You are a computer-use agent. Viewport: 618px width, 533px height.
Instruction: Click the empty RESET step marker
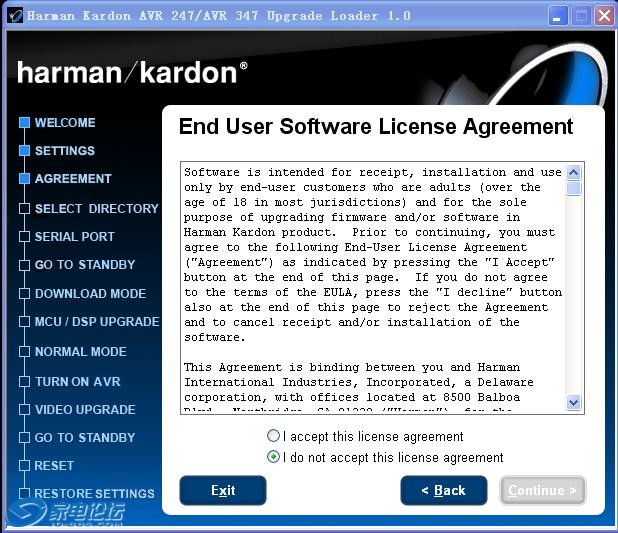pos(24,466)
